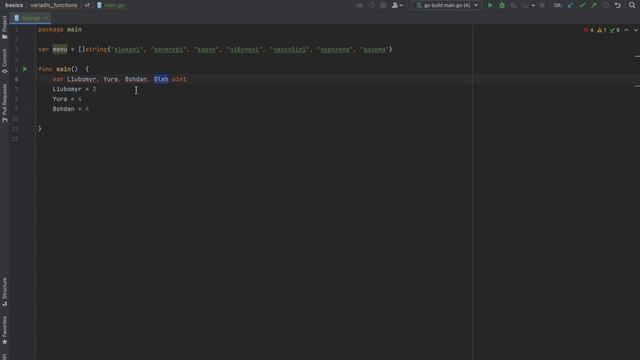The height and width of the screenshot is (360, 640).
Task: Select the main.go editor tab
Action: click(29, 18)
